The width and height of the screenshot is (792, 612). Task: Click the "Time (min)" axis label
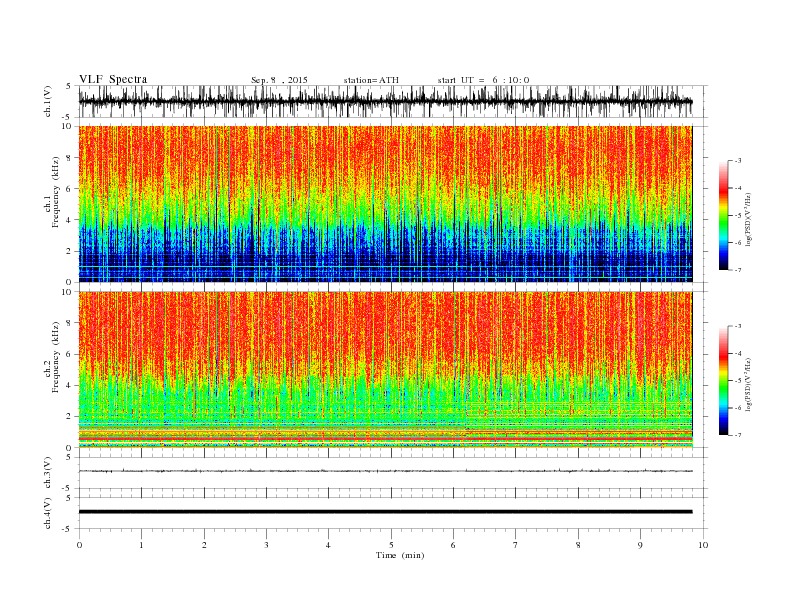click(x=400, y=555)
